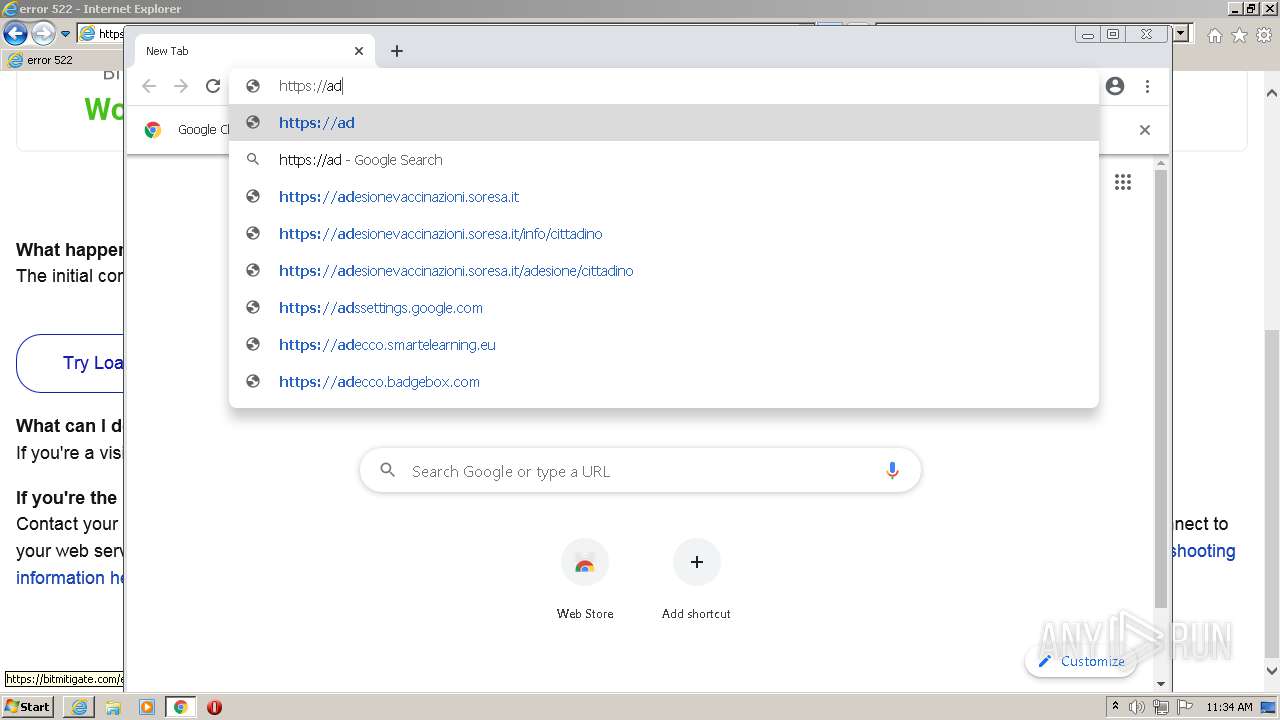Show hidden tray icons arrow
Screen dimensions: 1280x720
click(x=1115, y=707)
